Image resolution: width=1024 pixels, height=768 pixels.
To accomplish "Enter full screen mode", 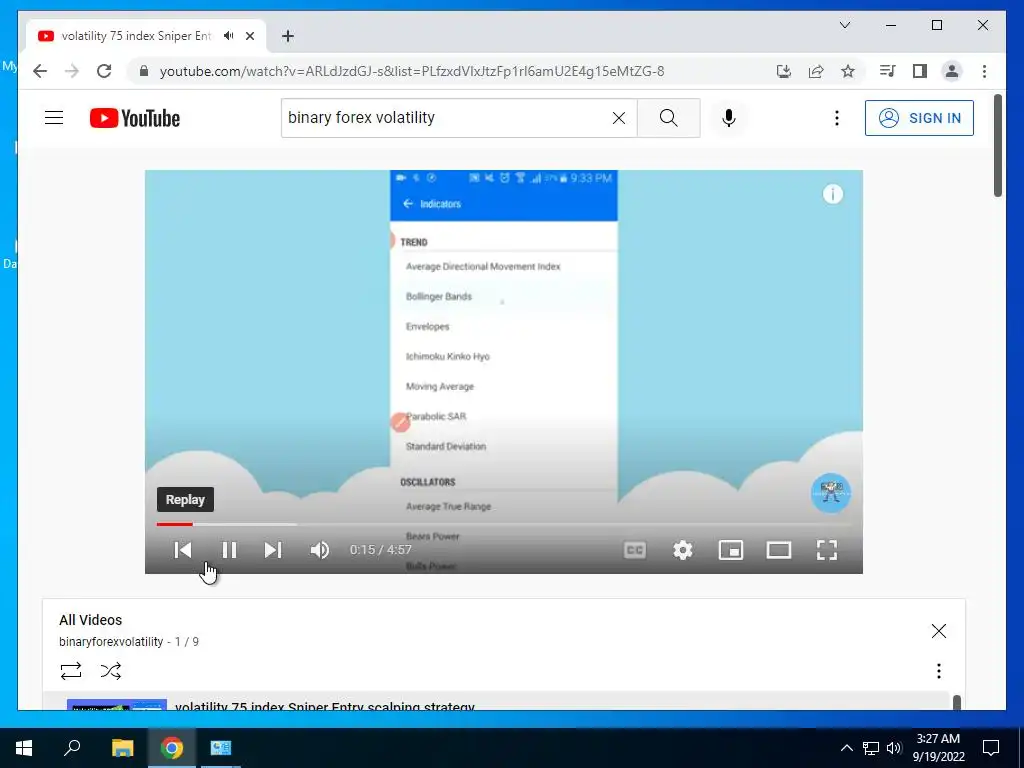I will [827, 550].
